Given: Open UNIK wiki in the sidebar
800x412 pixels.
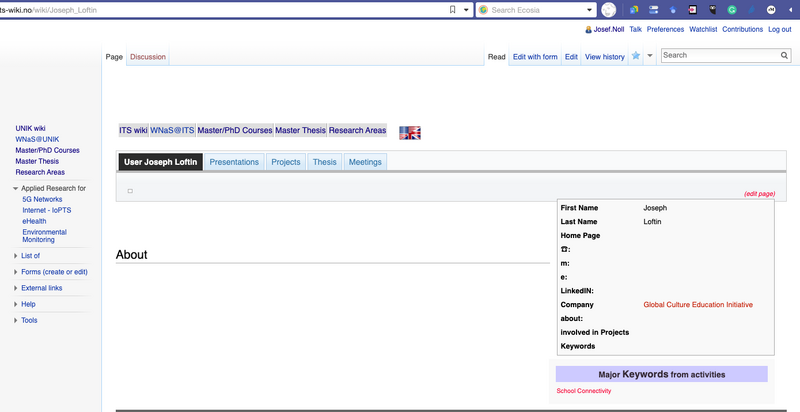Looking at the screenshot, I should click(30, 128).
